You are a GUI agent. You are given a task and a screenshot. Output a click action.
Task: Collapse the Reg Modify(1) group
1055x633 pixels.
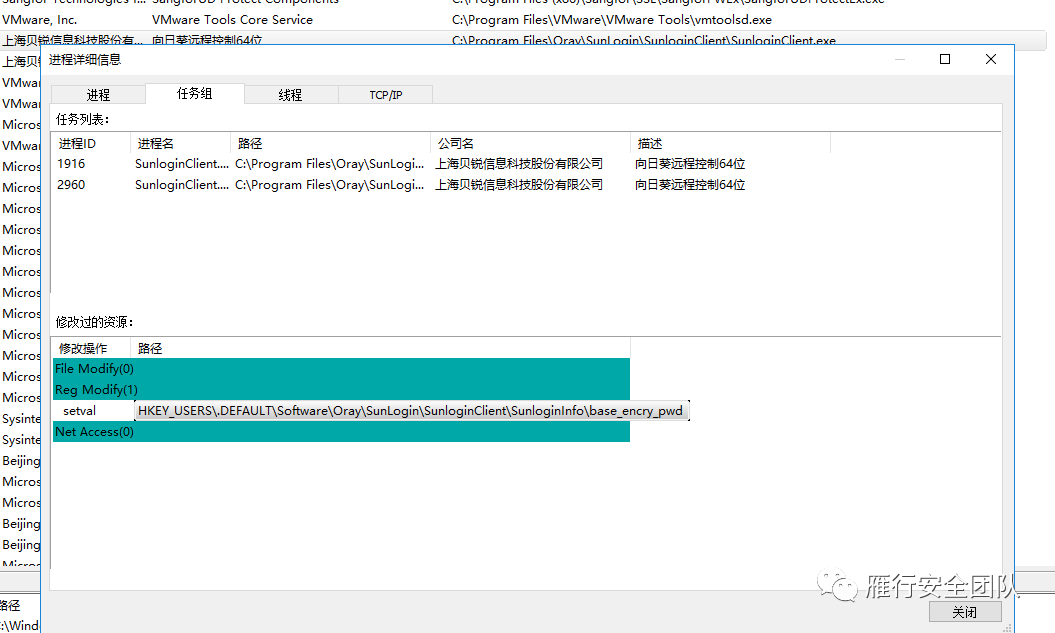(x=341, y=389)
